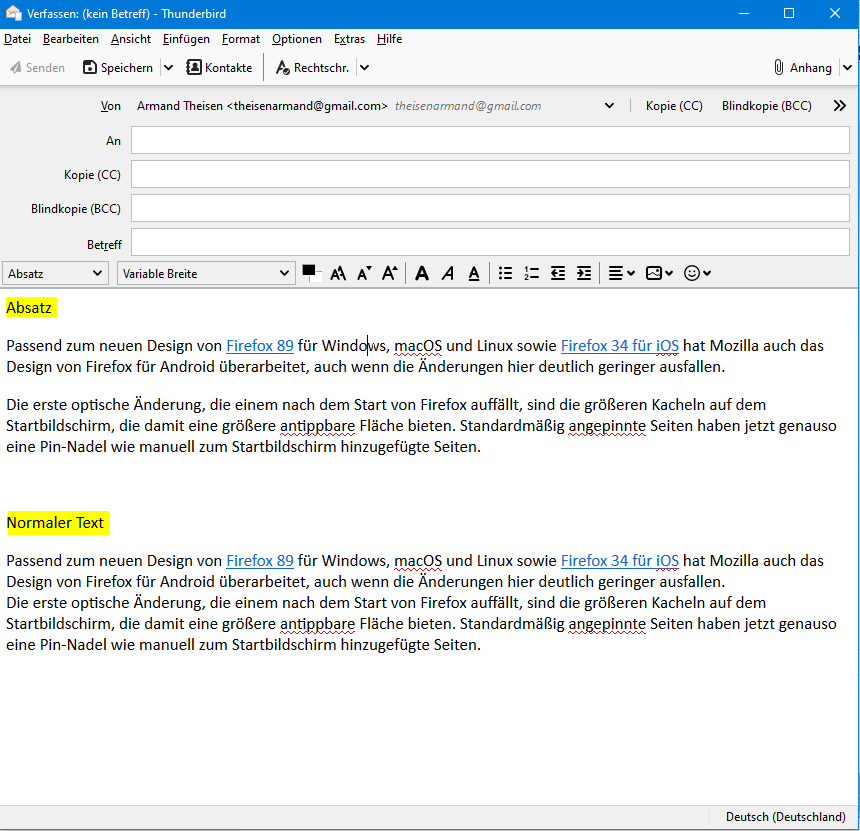Image resolution: width=860 pixels, height=831 pixels.
Task: Increase text indent
Action: point(584,273)
